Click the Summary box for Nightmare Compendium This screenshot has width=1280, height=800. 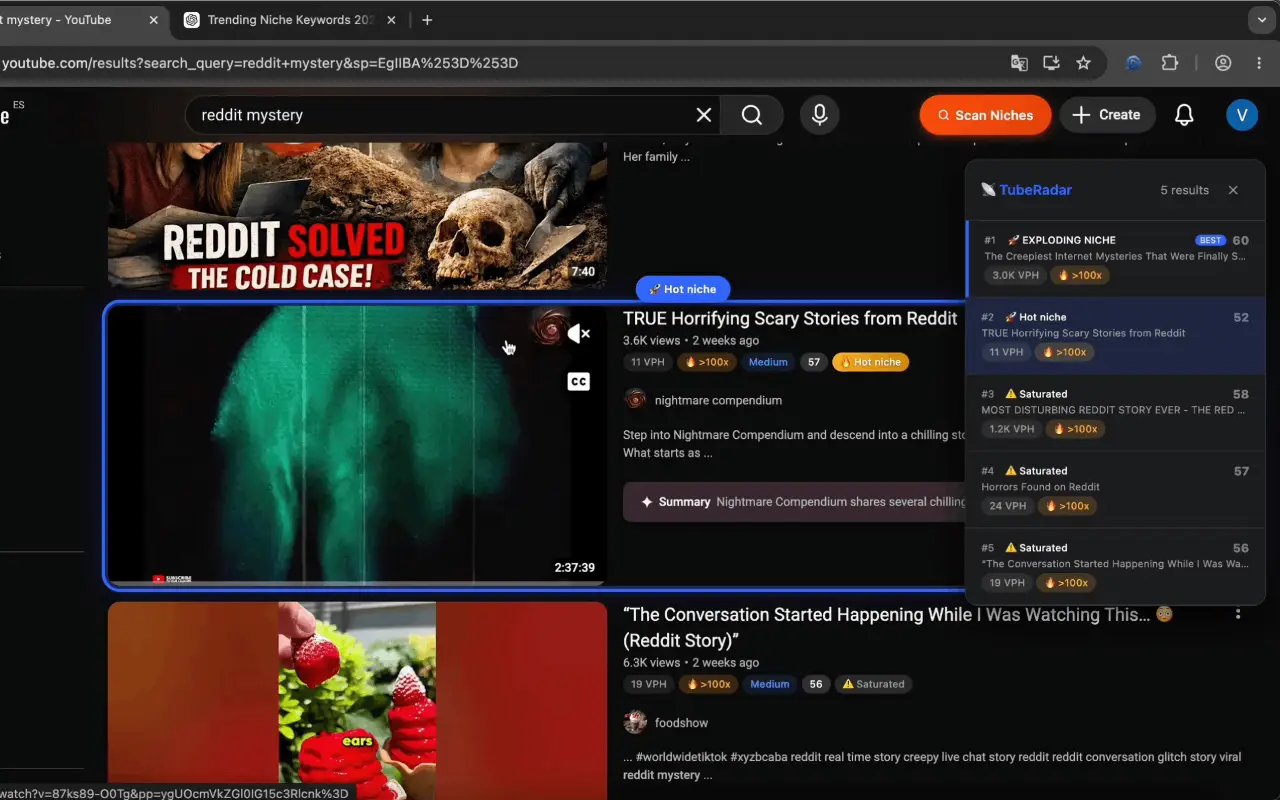tap(794, 502)
